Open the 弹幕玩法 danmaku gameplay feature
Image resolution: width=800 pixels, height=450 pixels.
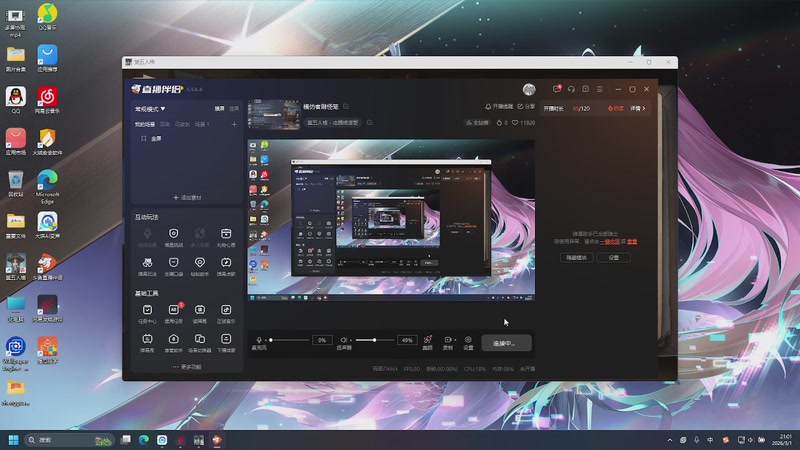point(147,266)
